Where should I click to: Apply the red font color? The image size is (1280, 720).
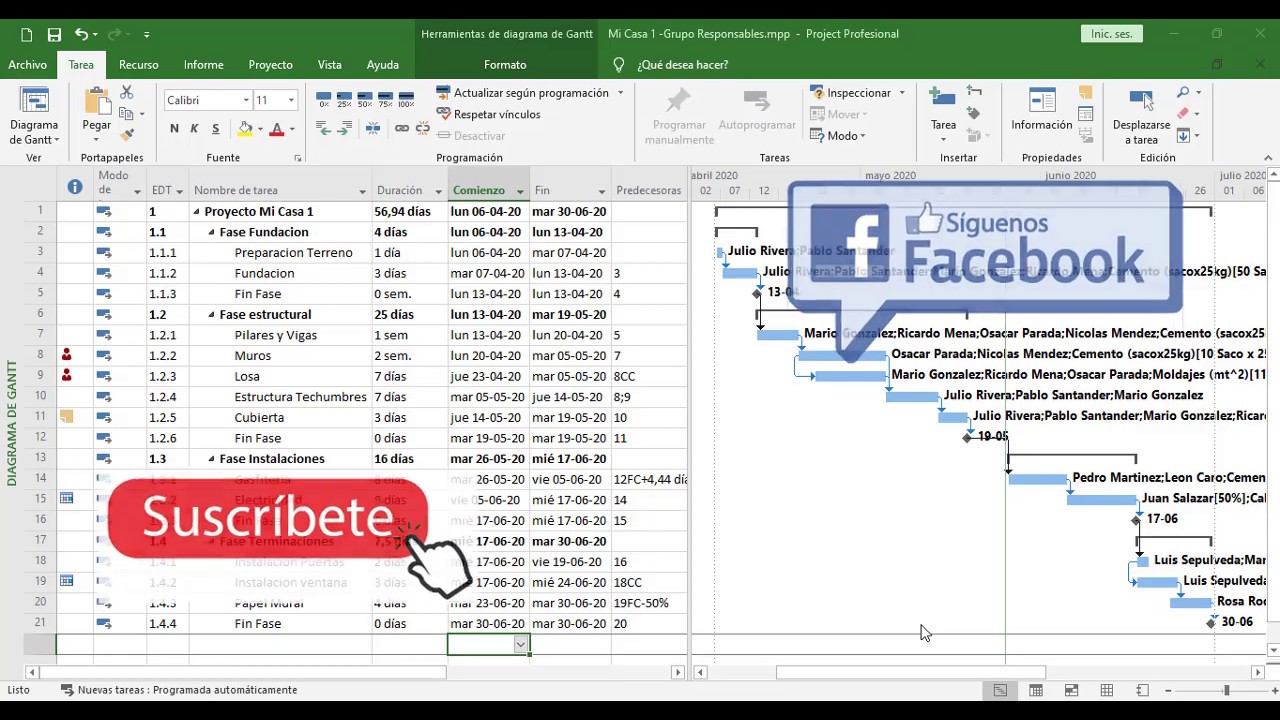277,128
